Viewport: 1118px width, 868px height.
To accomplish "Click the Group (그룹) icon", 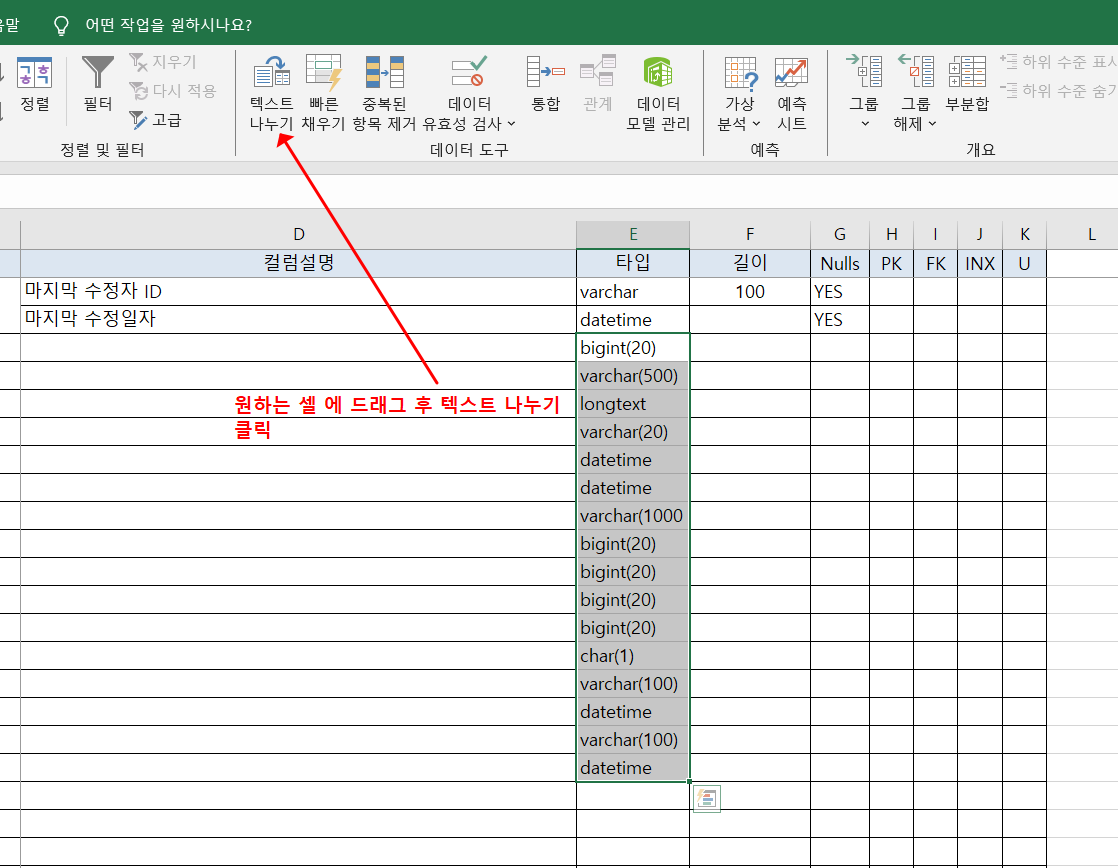I will pyautogui.click(x=863, y=71).
